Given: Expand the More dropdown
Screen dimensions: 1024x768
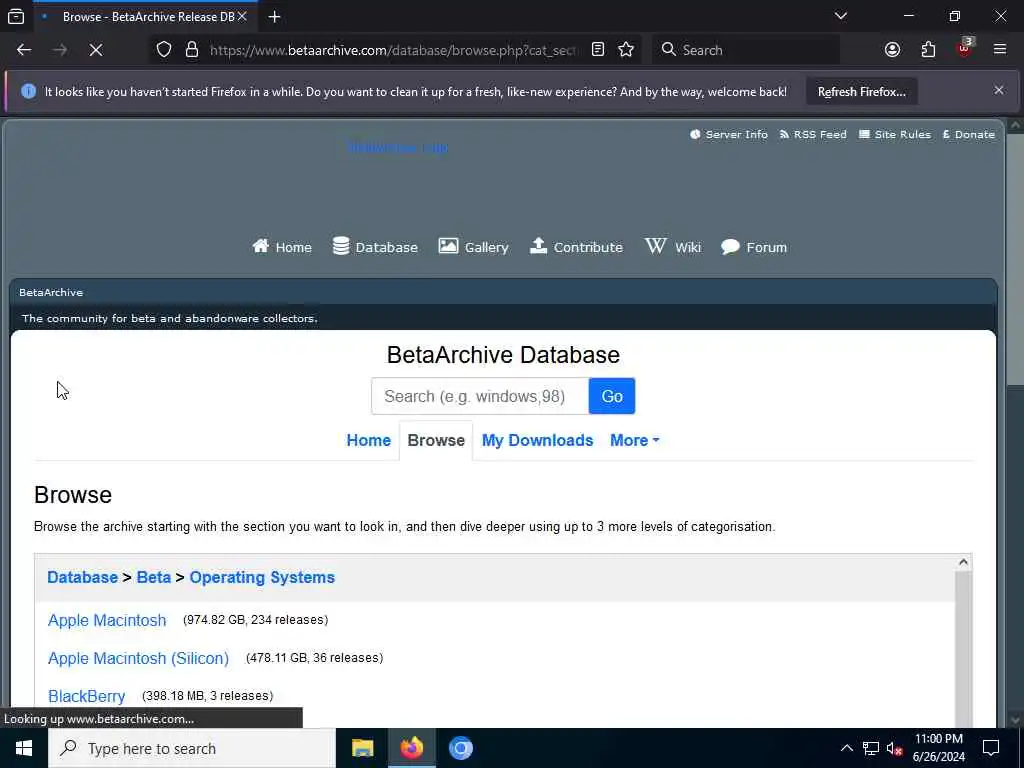Looking at the screenshot, I should [634, 441].
